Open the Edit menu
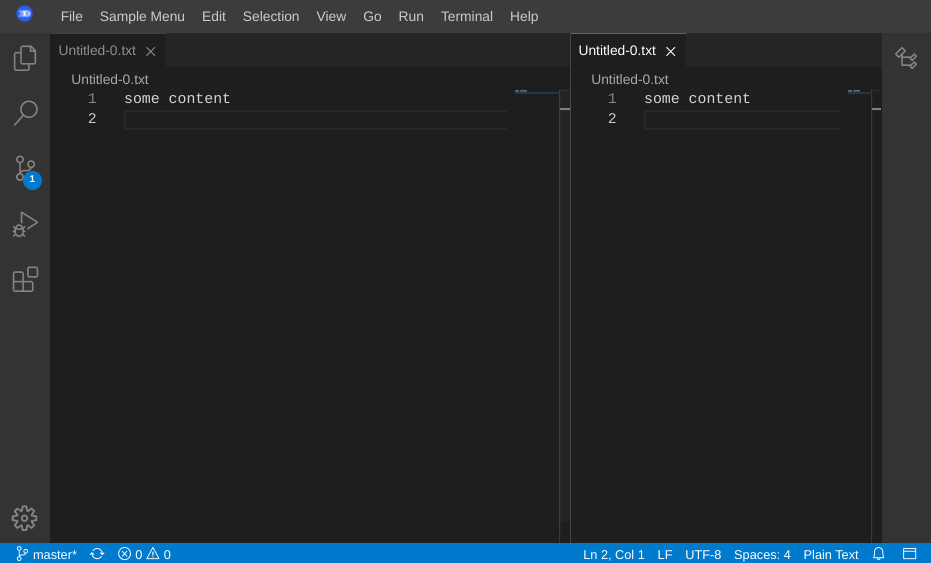Screen dimensions: 931x563 [214, 16]
